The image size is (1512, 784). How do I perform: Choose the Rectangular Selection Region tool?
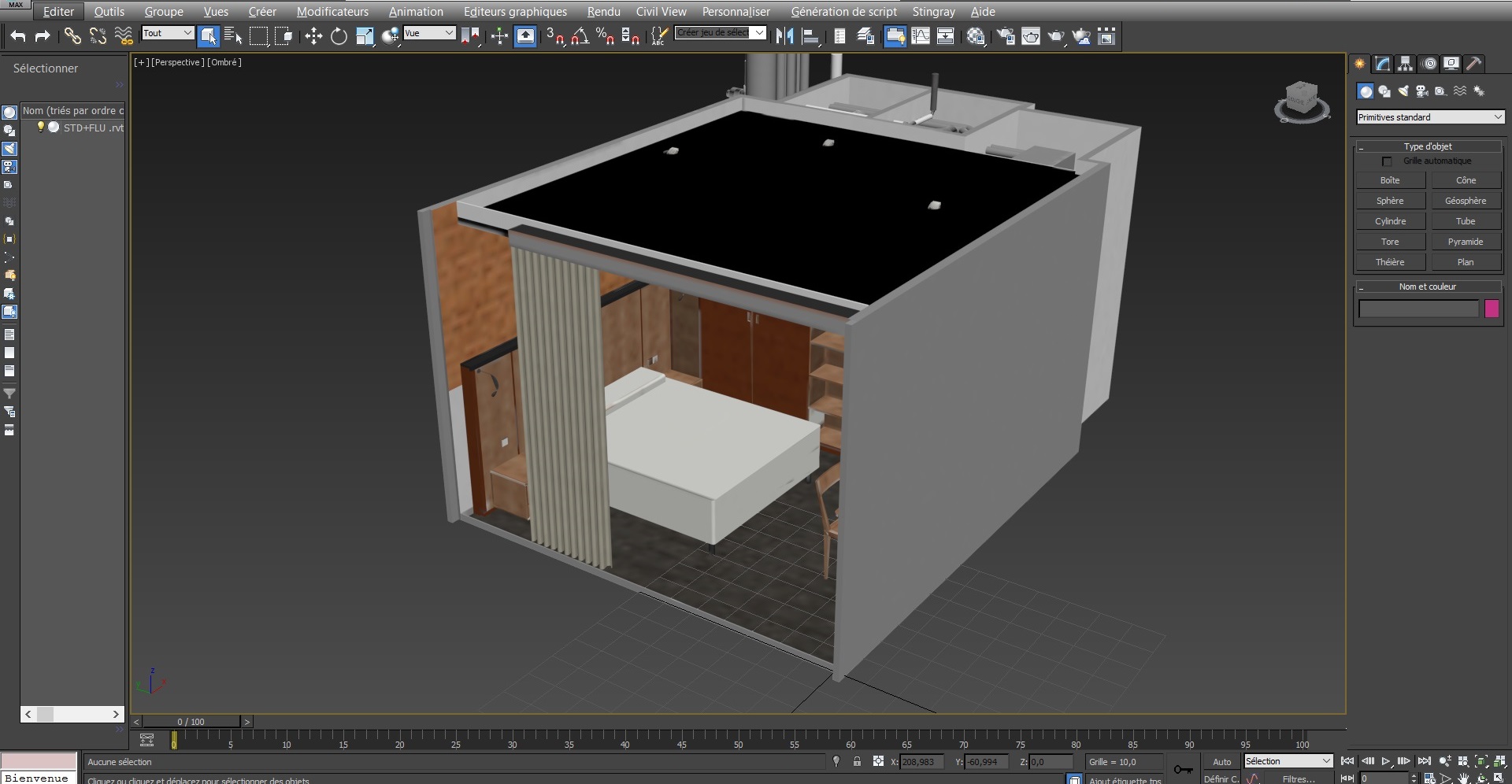pyautogui.click(x=258, y=35)
